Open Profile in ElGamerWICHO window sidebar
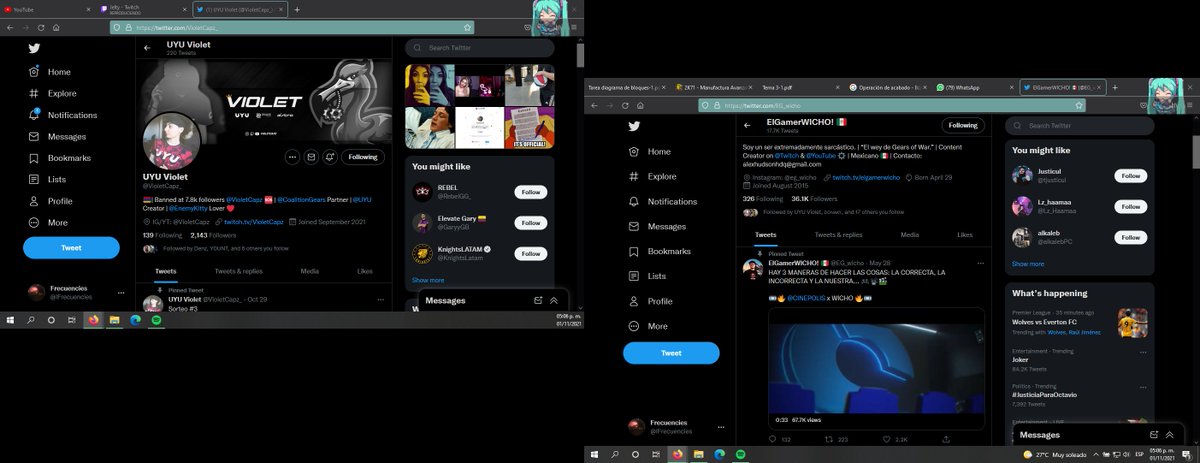1200x463 pixels. (x=650, y=301)
